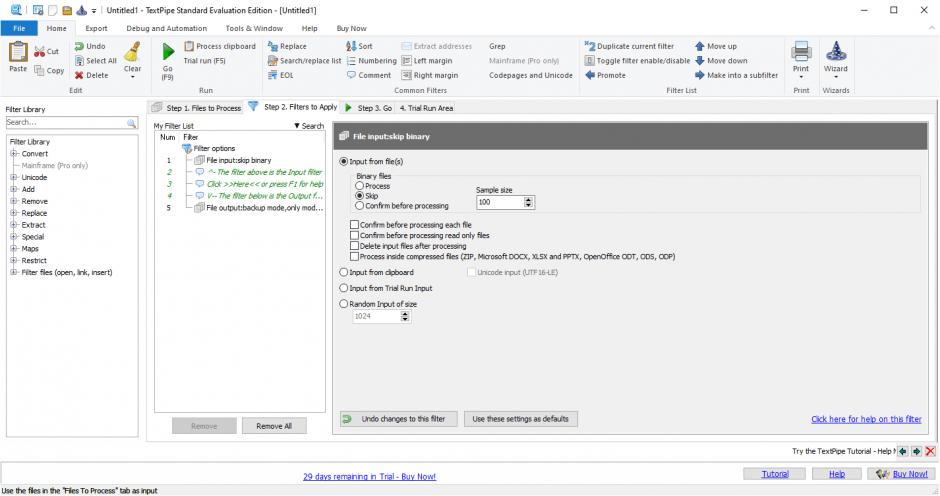Expand the Convert node in Filter Library

13,154
